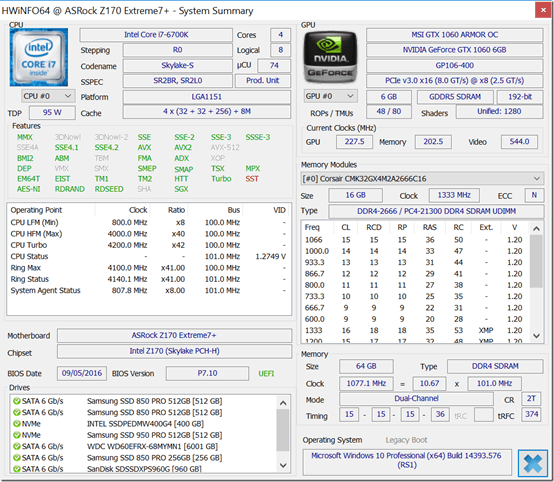Click the Unified: 1280 shaders field
Image resolution: width=554 pixels, height=482 pixels.
[499, 112]
